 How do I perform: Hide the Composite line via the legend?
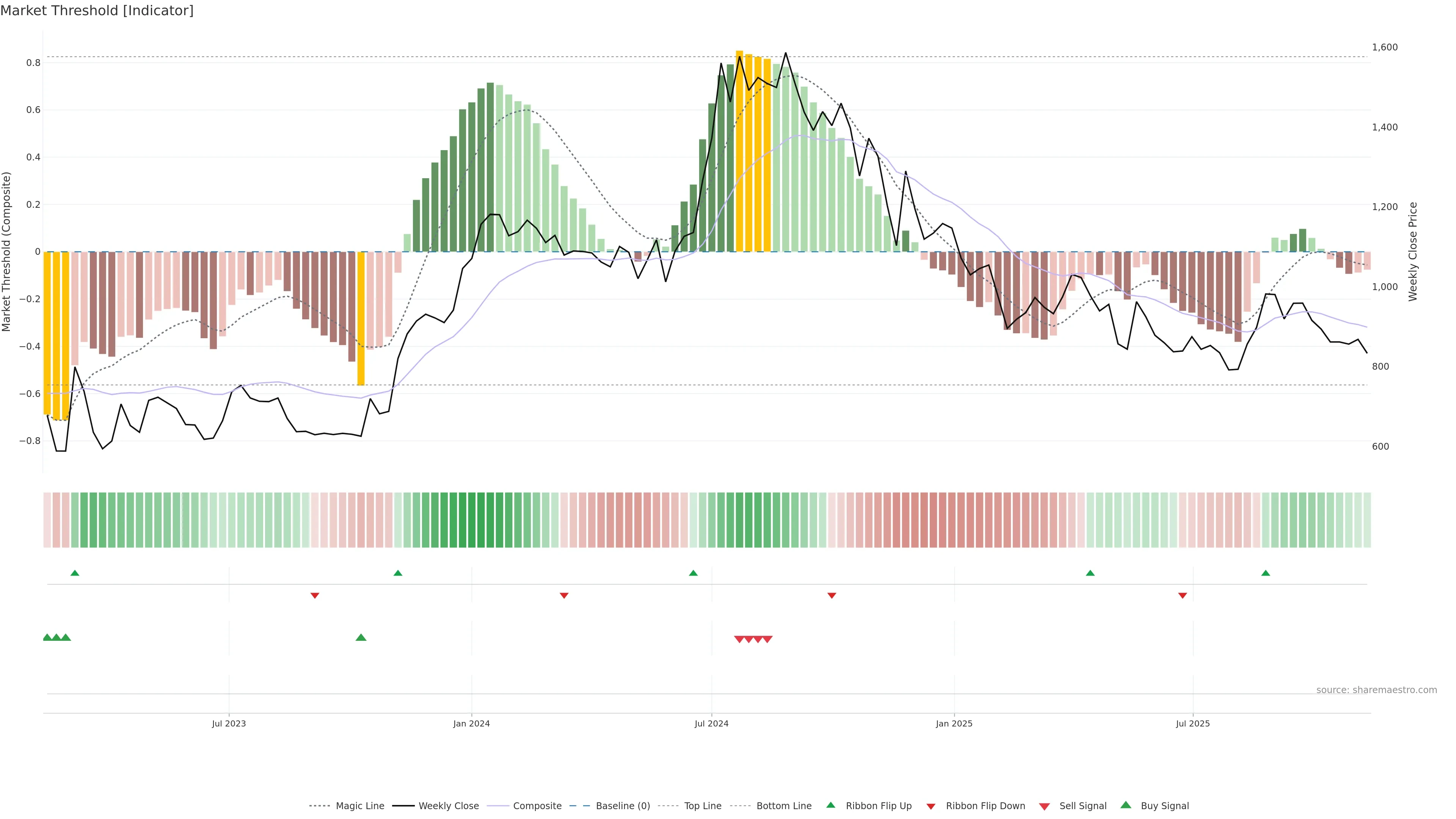(537, 806)
